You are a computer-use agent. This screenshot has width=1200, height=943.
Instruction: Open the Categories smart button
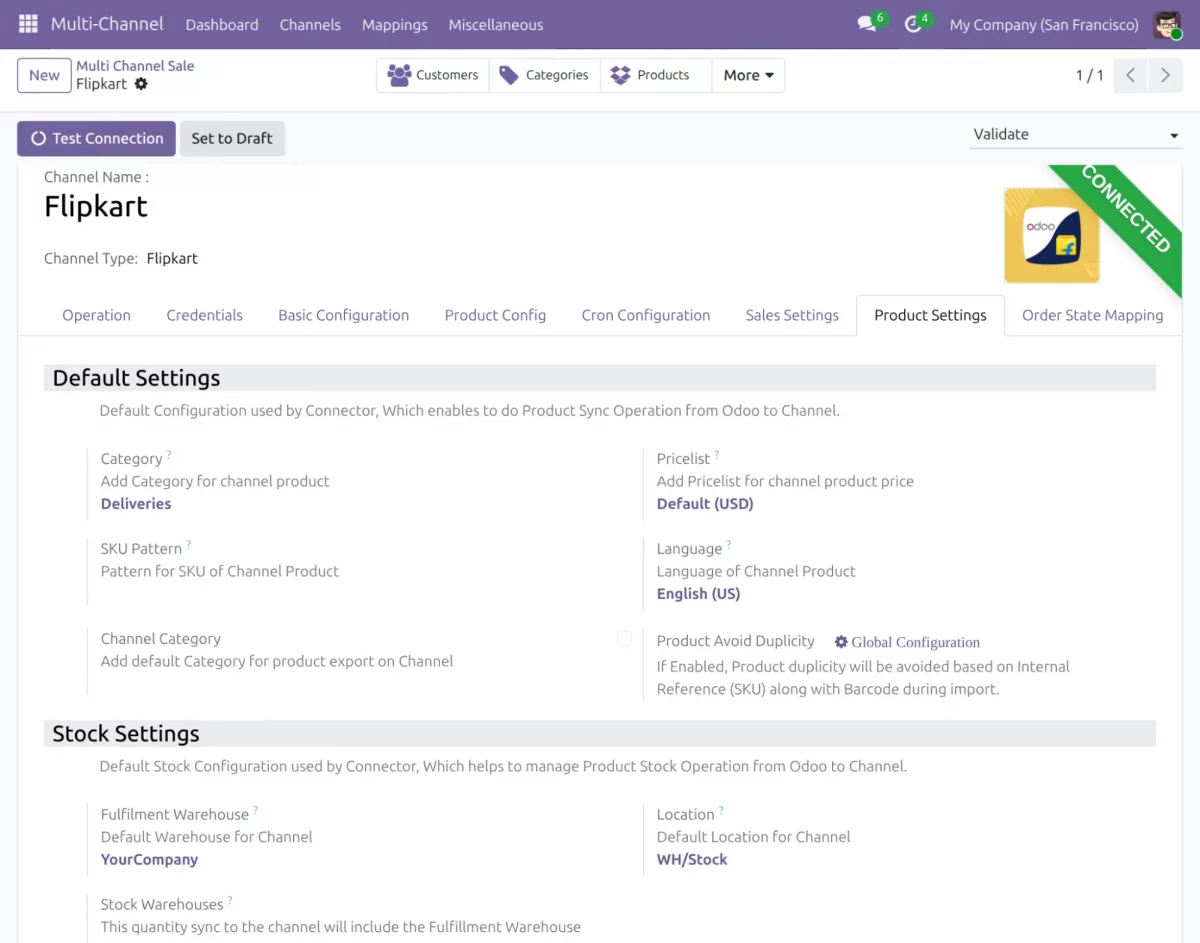tap(545, 75)
